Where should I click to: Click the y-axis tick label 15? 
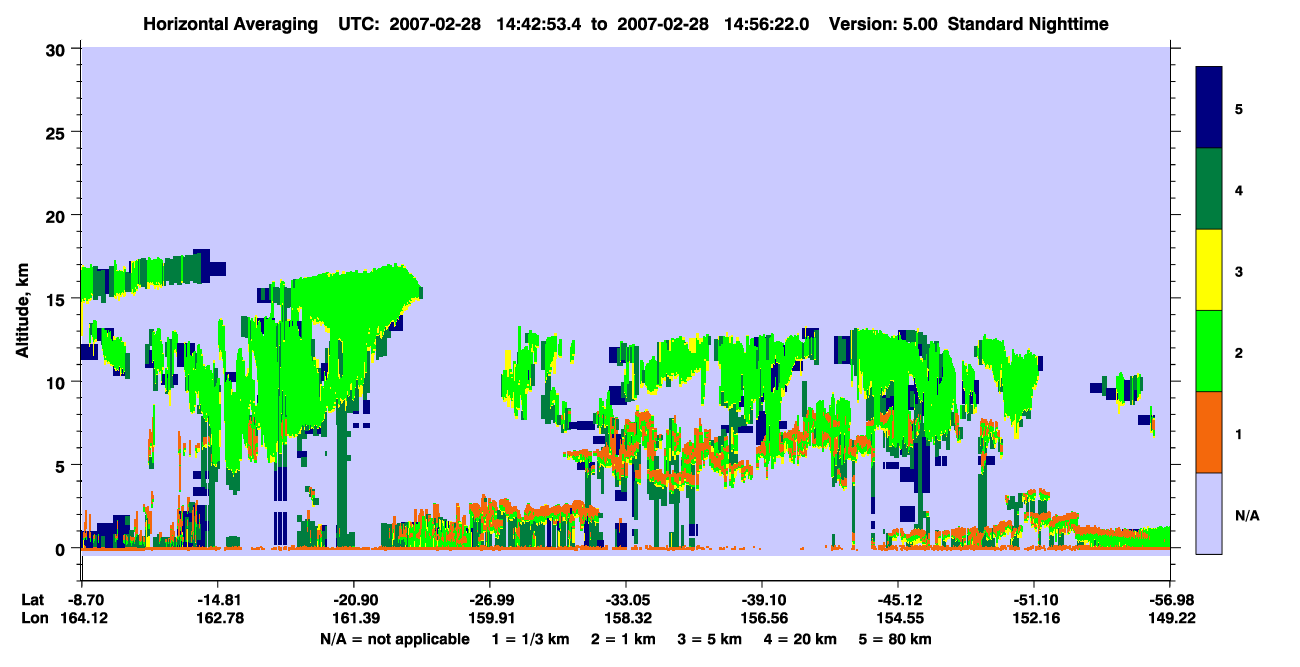(58, 298)
